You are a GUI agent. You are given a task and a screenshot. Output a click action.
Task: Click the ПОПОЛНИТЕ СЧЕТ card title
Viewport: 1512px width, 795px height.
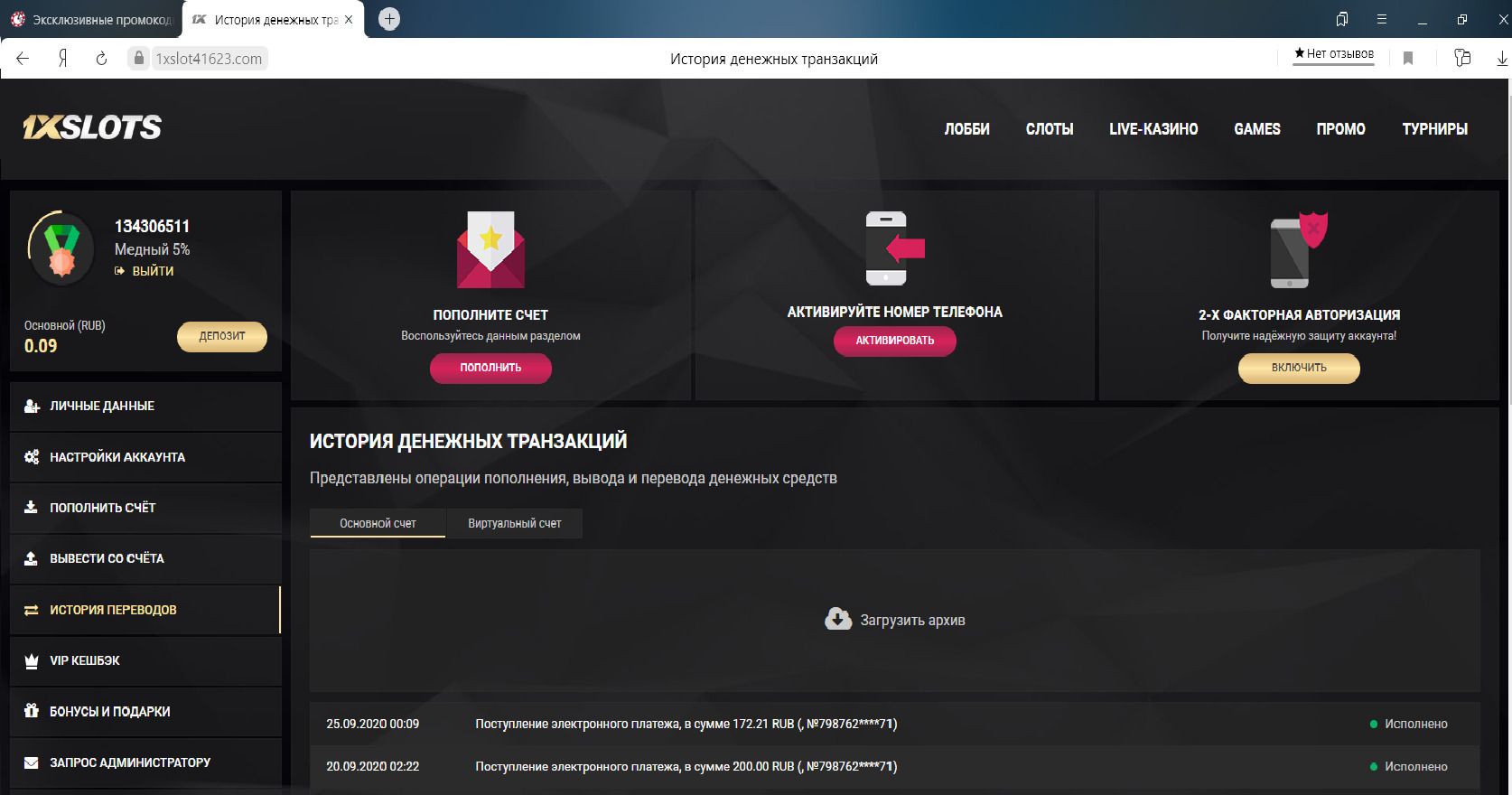(490, 314)
